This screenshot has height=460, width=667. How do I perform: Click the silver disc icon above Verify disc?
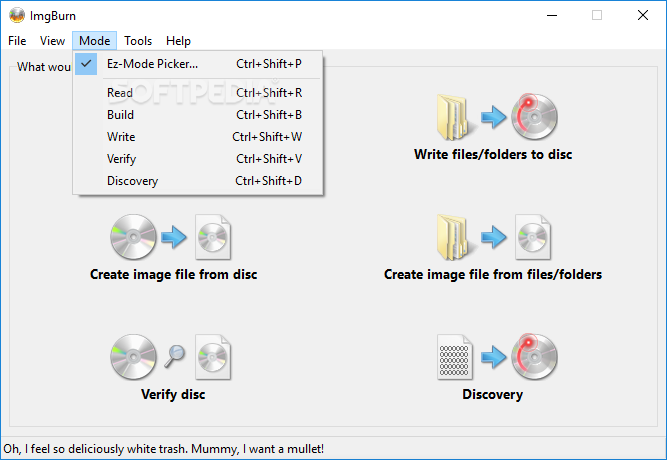tap(133, 357)
